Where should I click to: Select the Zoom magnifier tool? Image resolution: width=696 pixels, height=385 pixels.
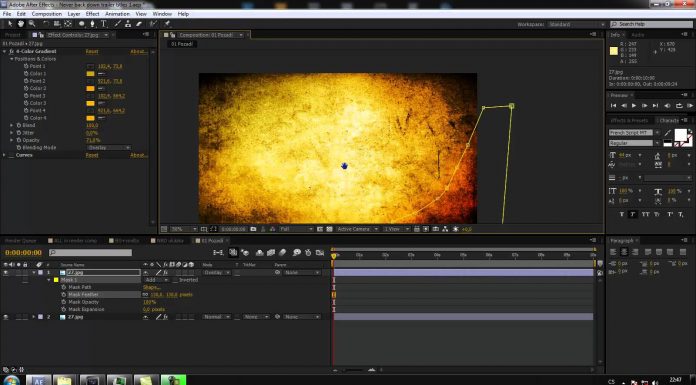click(x=32, y=24)
